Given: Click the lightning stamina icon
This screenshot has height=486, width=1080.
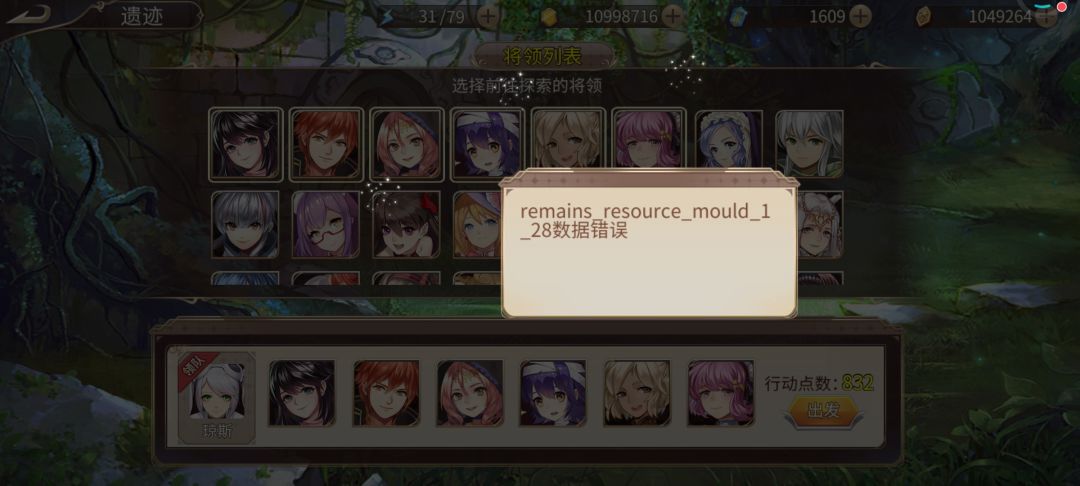Looking at the screenshot, I should tap(386, 17).
